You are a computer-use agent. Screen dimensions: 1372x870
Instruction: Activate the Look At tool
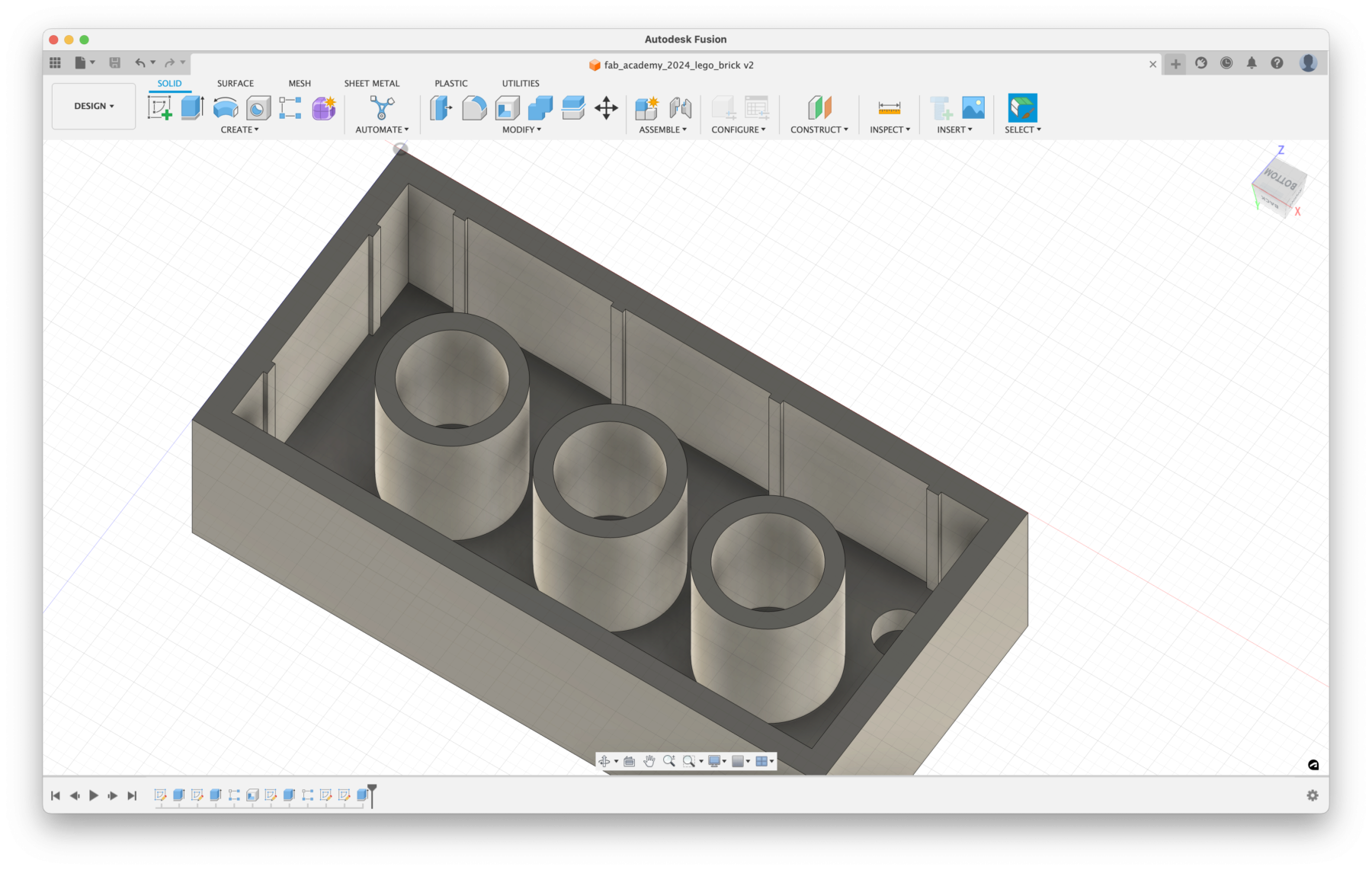[x=629, y=761]
